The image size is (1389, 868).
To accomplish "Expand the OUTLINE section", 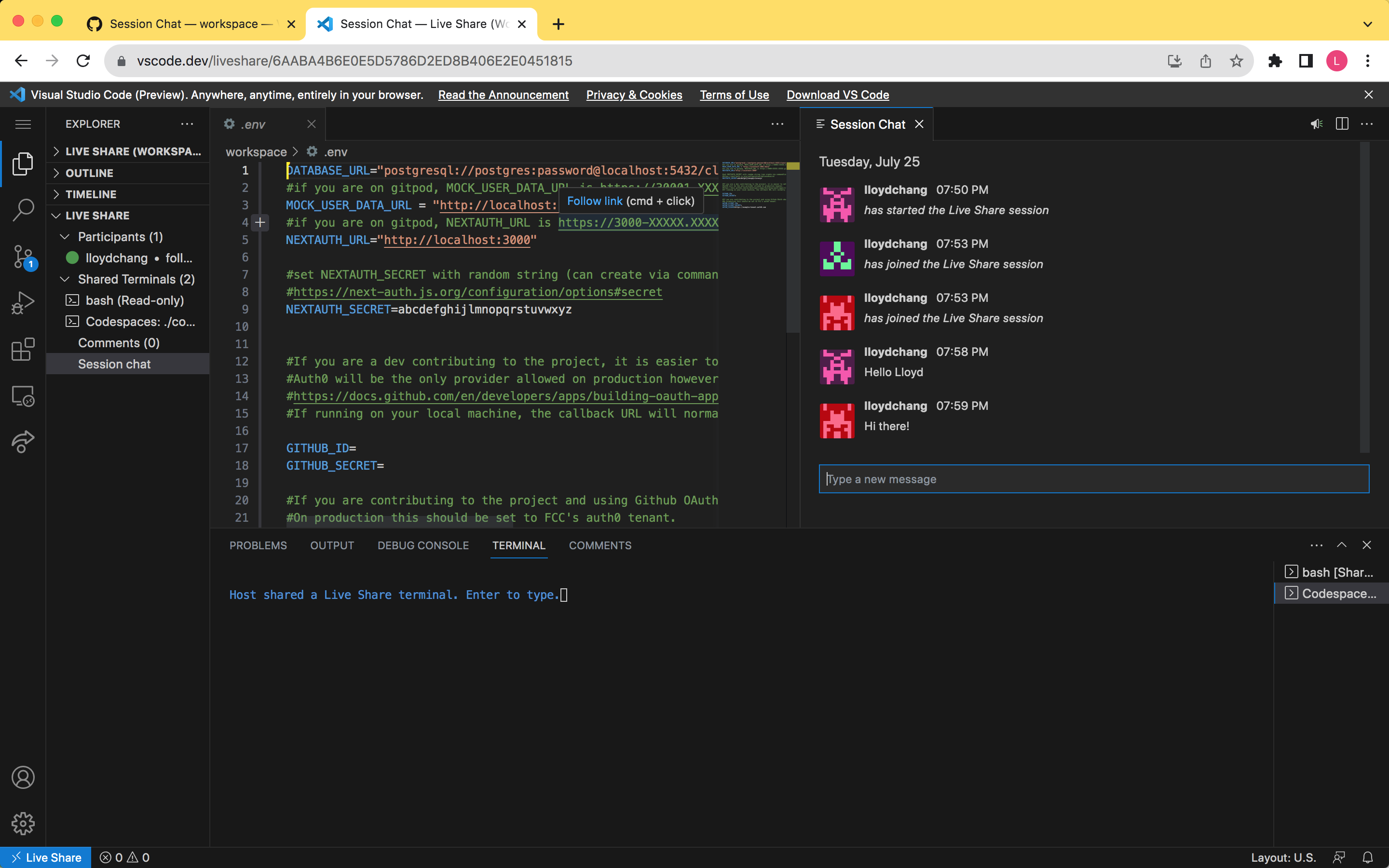I will click(x=56, y=173).
